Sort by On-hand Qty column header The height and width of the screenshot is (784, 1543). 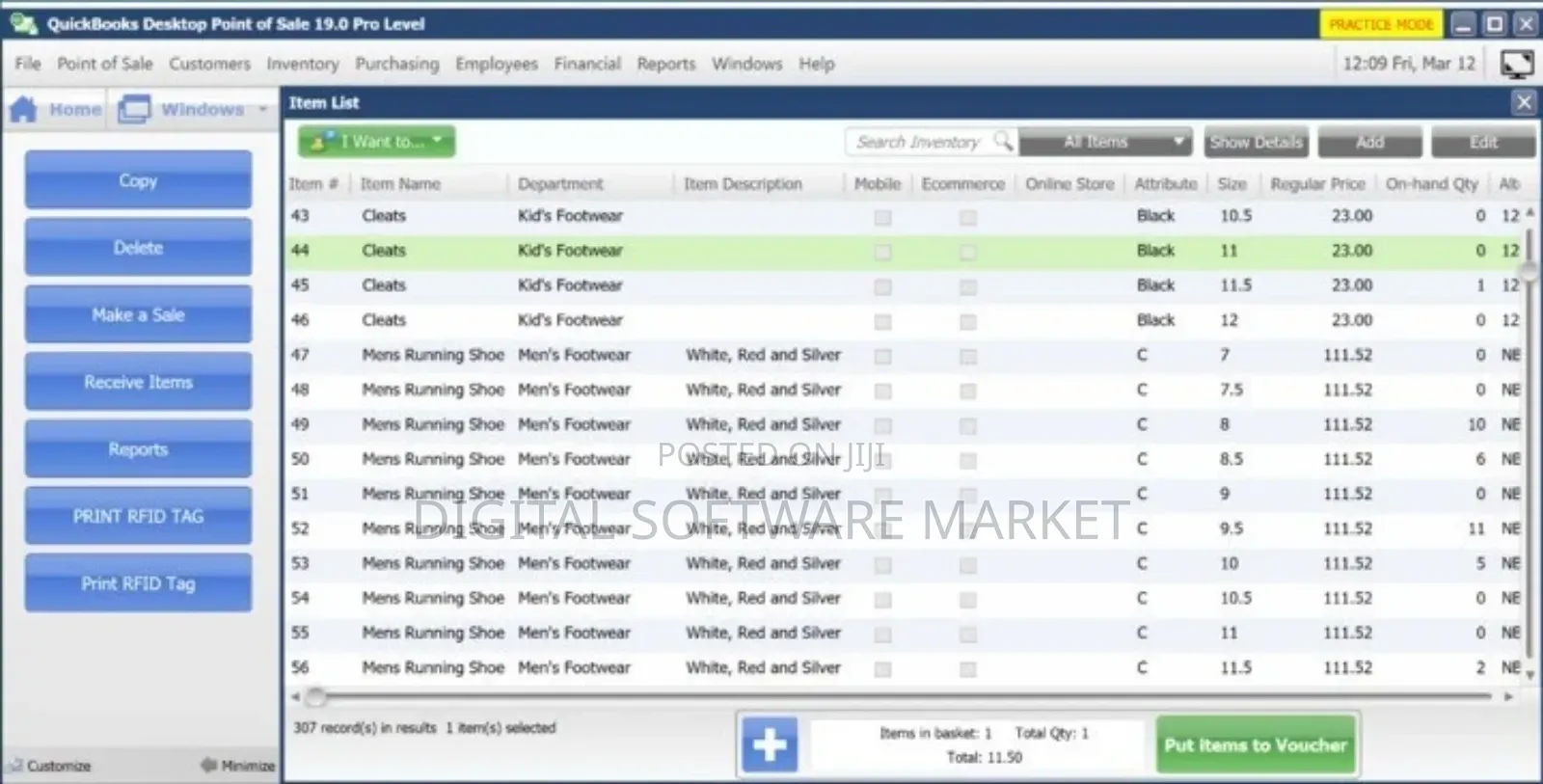tap(1431, 183)
